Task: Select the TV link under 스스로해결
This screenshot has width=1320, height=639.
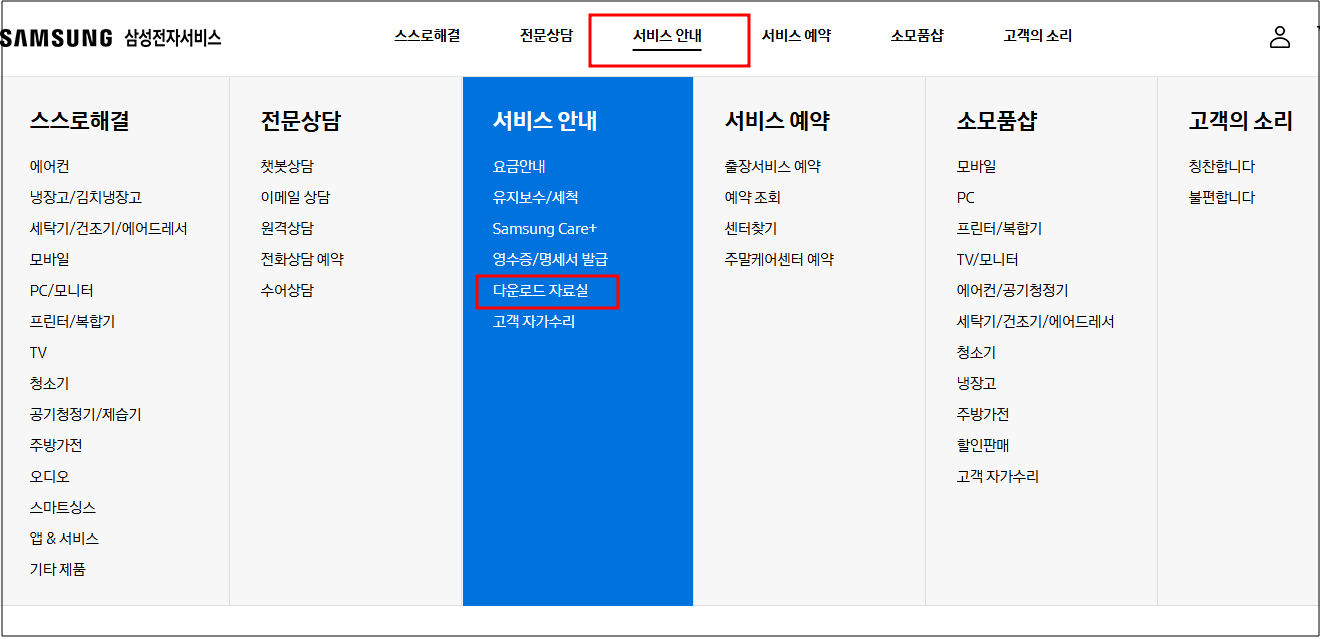Action: point(38,353)
